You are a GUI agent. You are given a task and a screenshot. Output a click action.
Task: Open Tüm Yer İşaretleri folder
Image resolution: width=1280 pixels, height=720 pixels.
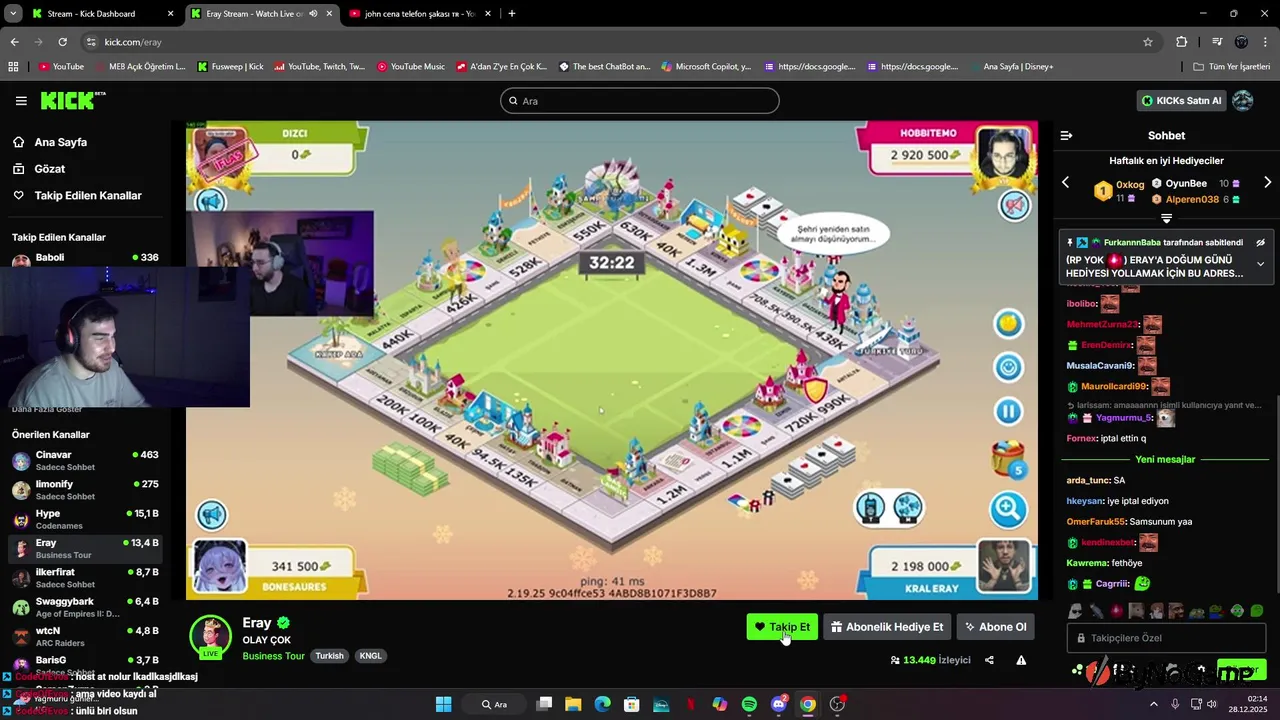(1231, 67)
